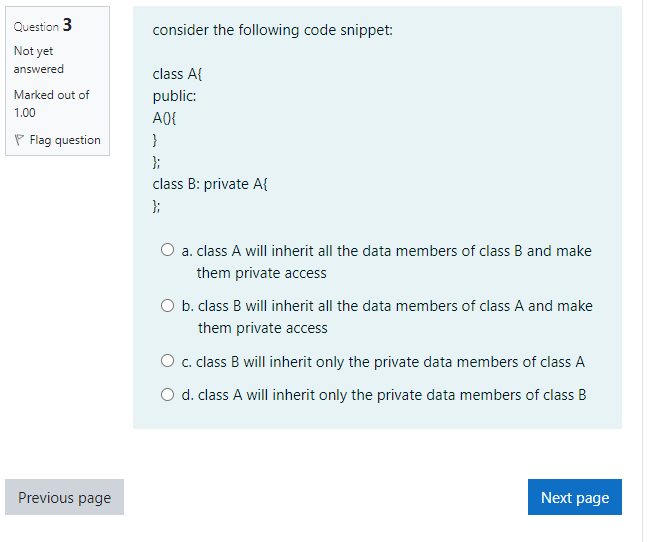The image size is (647, 542).
Task: Click the 'Not yet answered' status text
Action: point(39,60)
